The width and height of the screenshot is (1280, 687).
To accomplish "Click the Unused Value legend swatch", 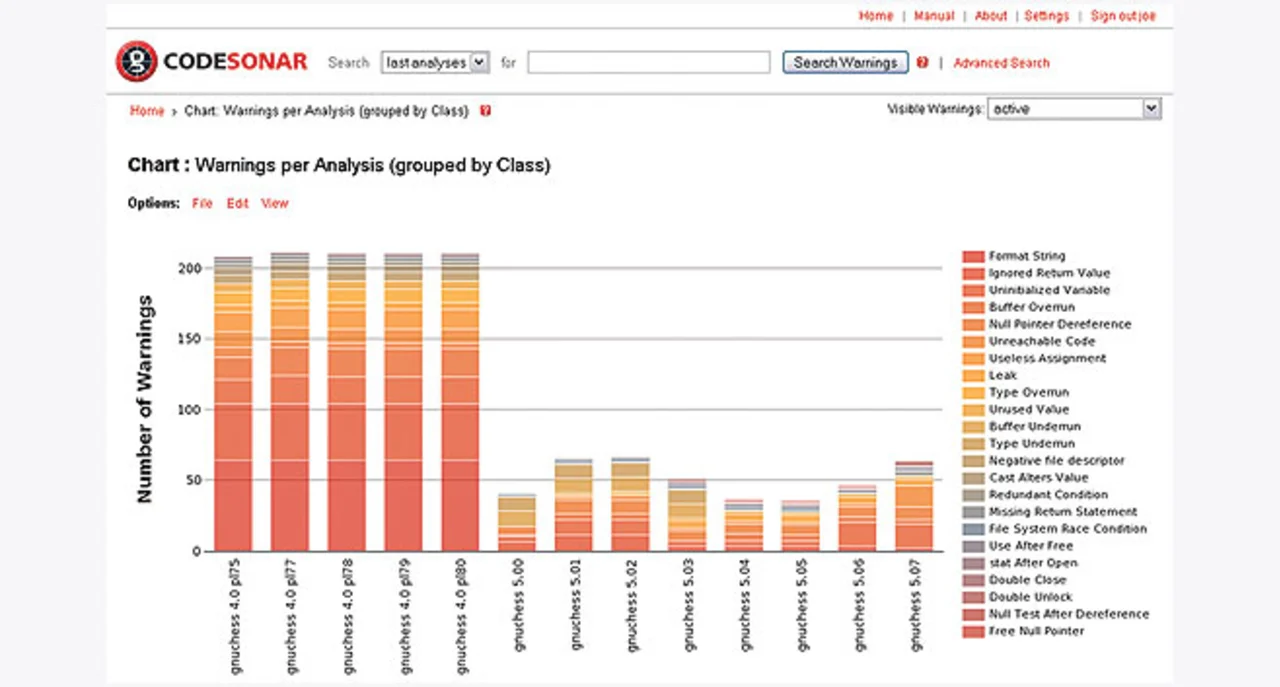I will point(973,409).
